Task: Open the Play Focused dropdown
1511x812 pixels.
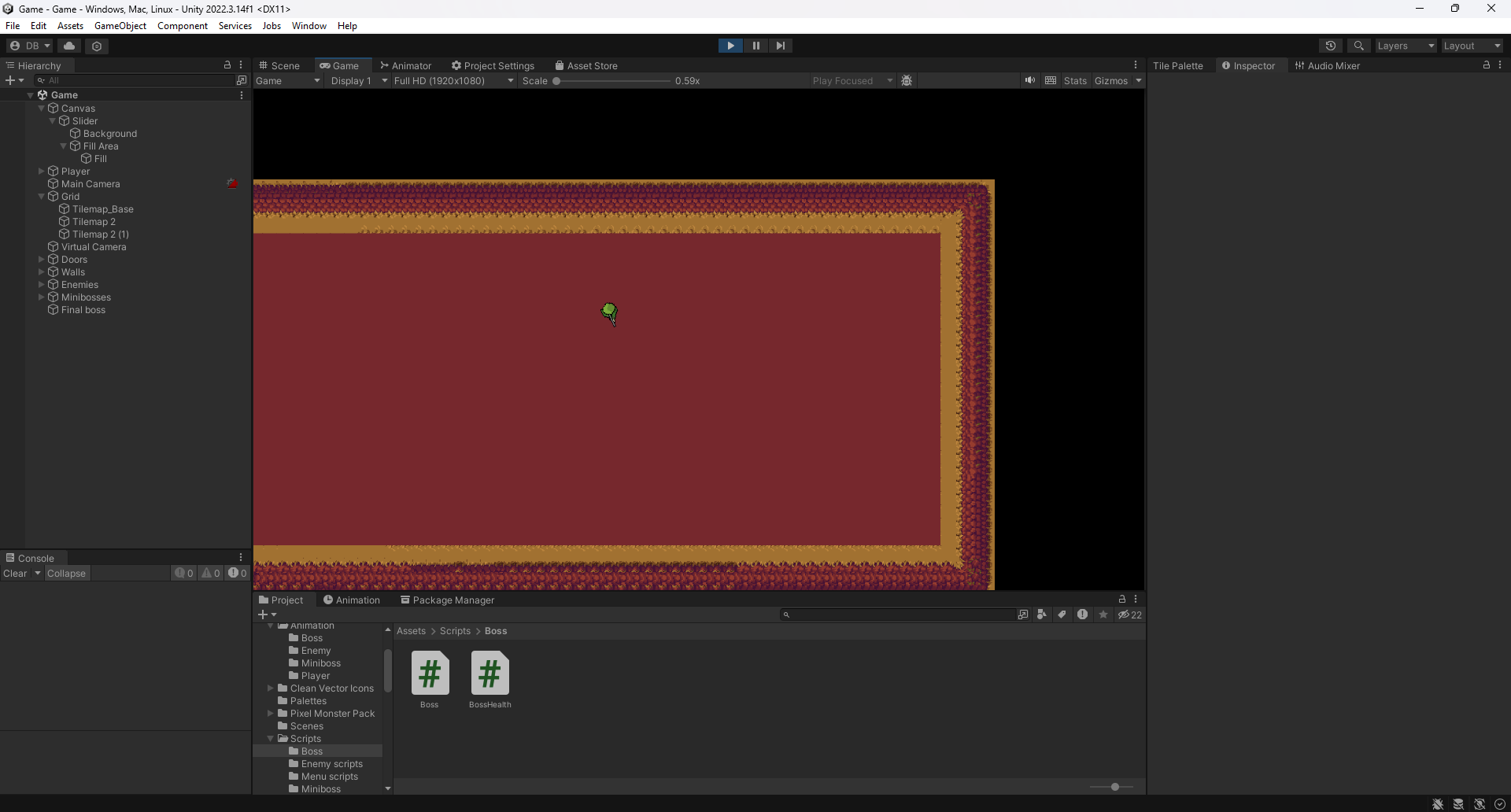Action: coord(852,80)
